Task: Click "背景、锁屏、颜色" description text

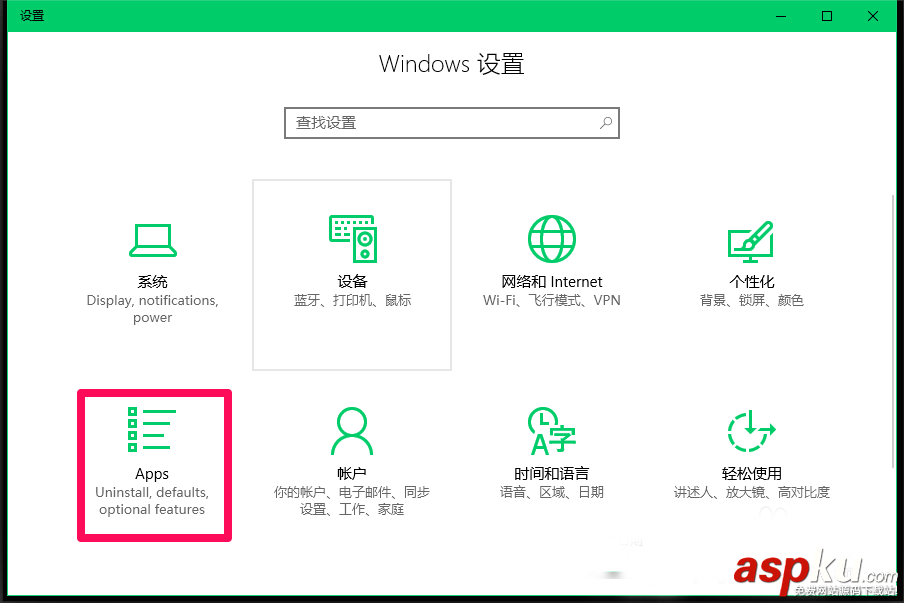Action: point(751,300)
